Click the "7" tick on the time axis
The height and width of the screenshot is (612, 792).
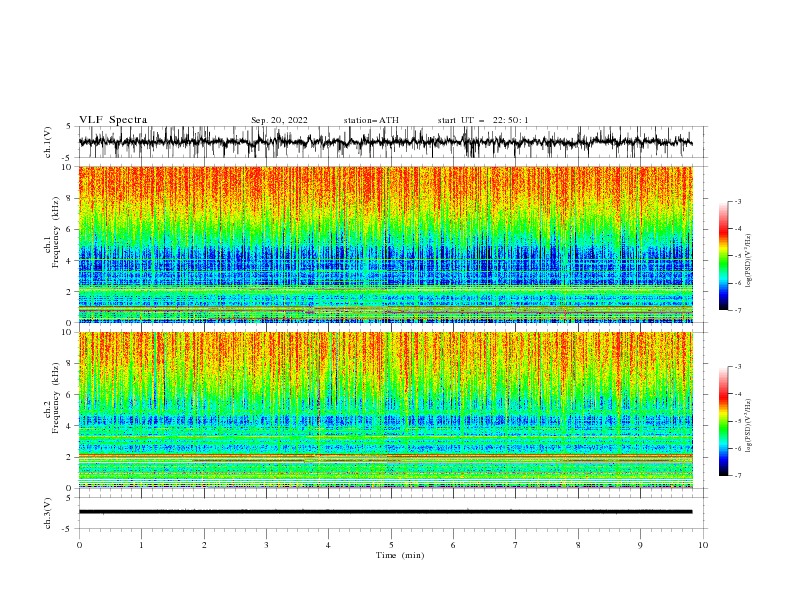click(516, 545)
